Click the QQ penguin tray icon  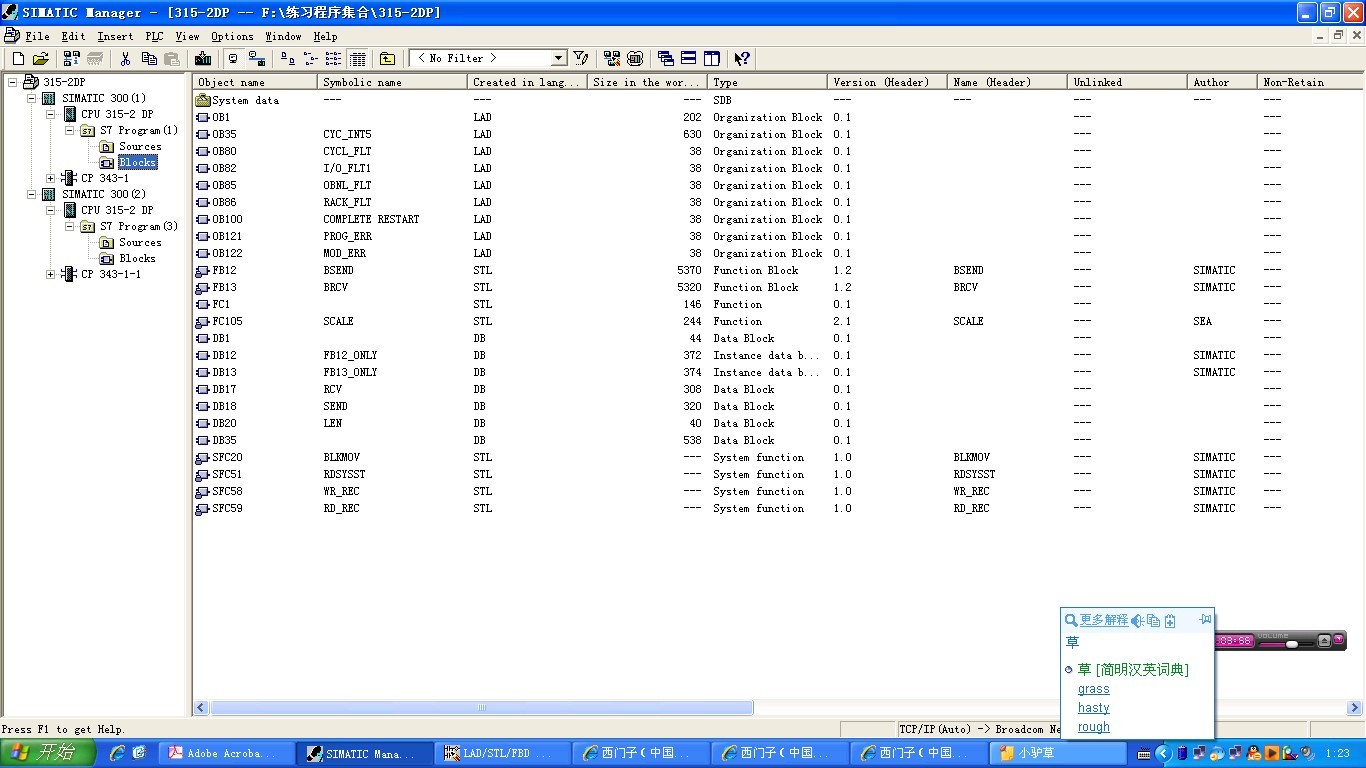[1254, 753]
